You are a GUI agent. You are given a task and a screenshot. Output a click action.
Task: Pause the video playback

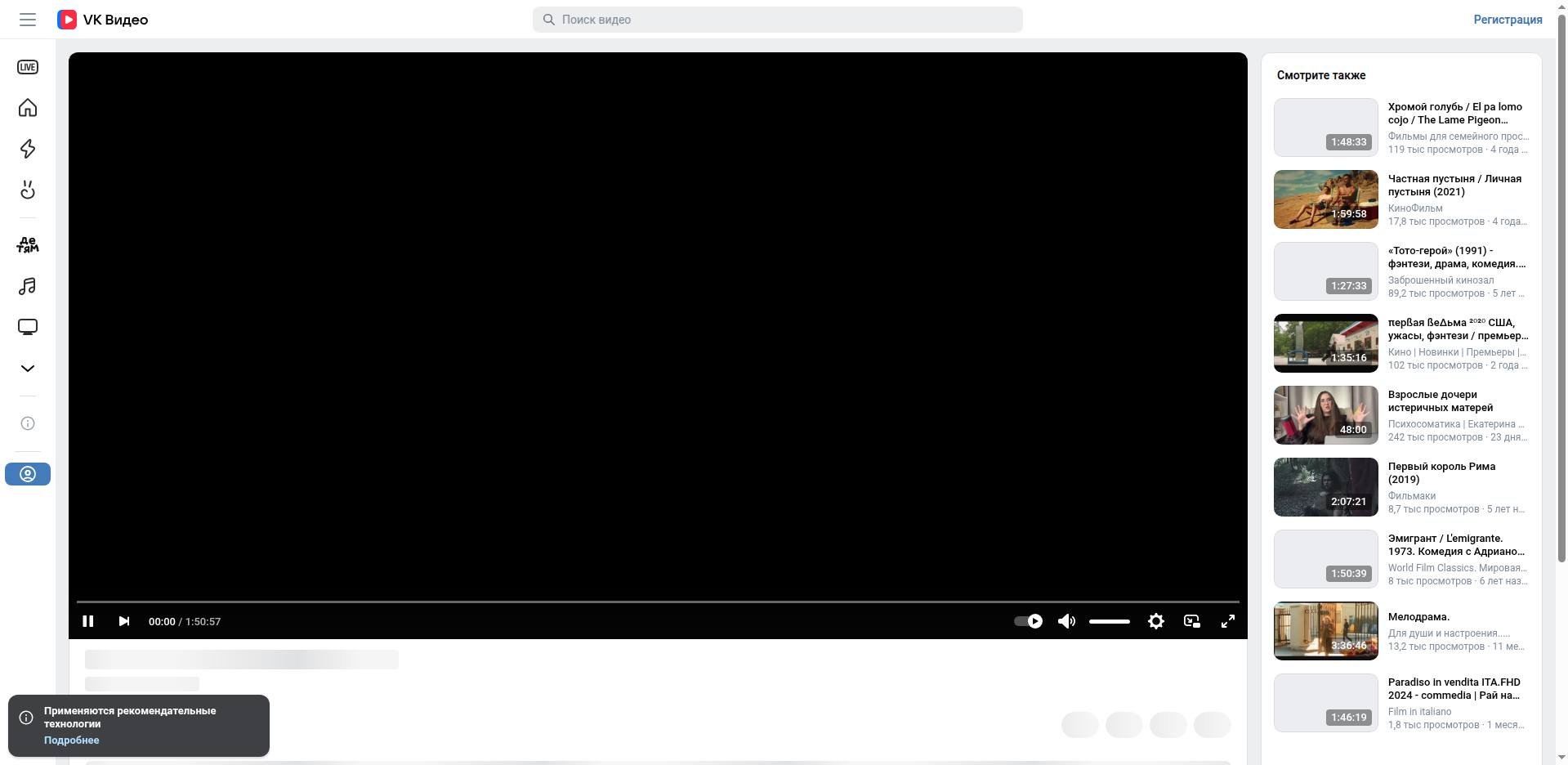88,621
